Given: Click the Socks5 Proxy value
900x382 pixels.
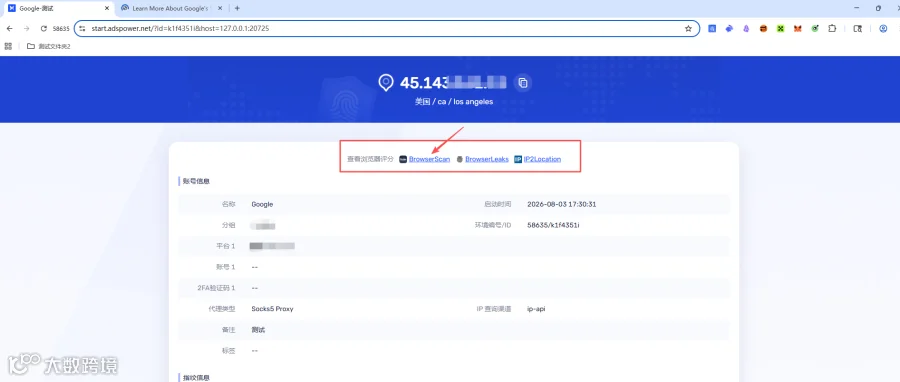Looking at the screenshot, I should click(x=272, y=309).
